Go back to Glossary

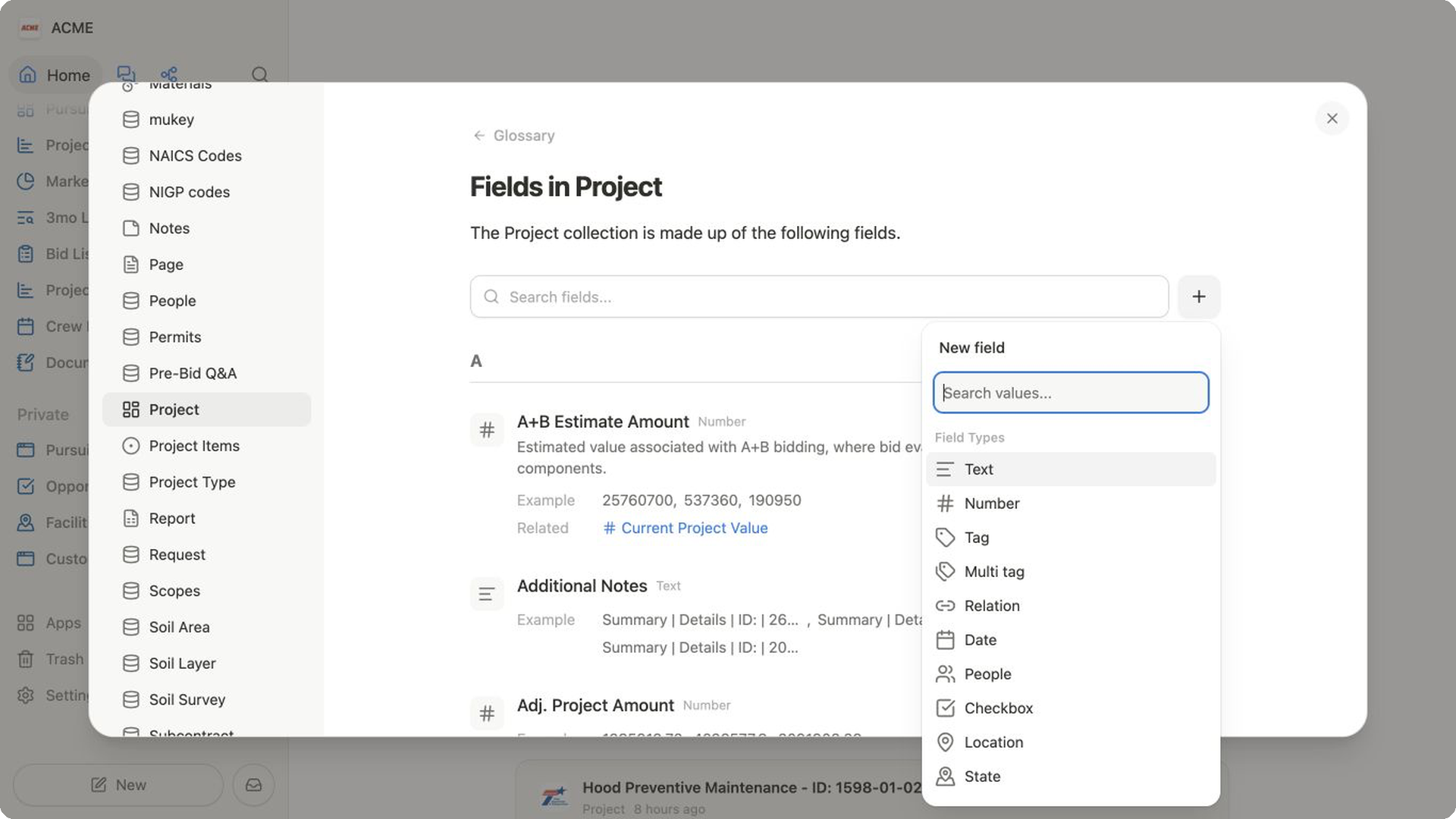pos(513,136)
